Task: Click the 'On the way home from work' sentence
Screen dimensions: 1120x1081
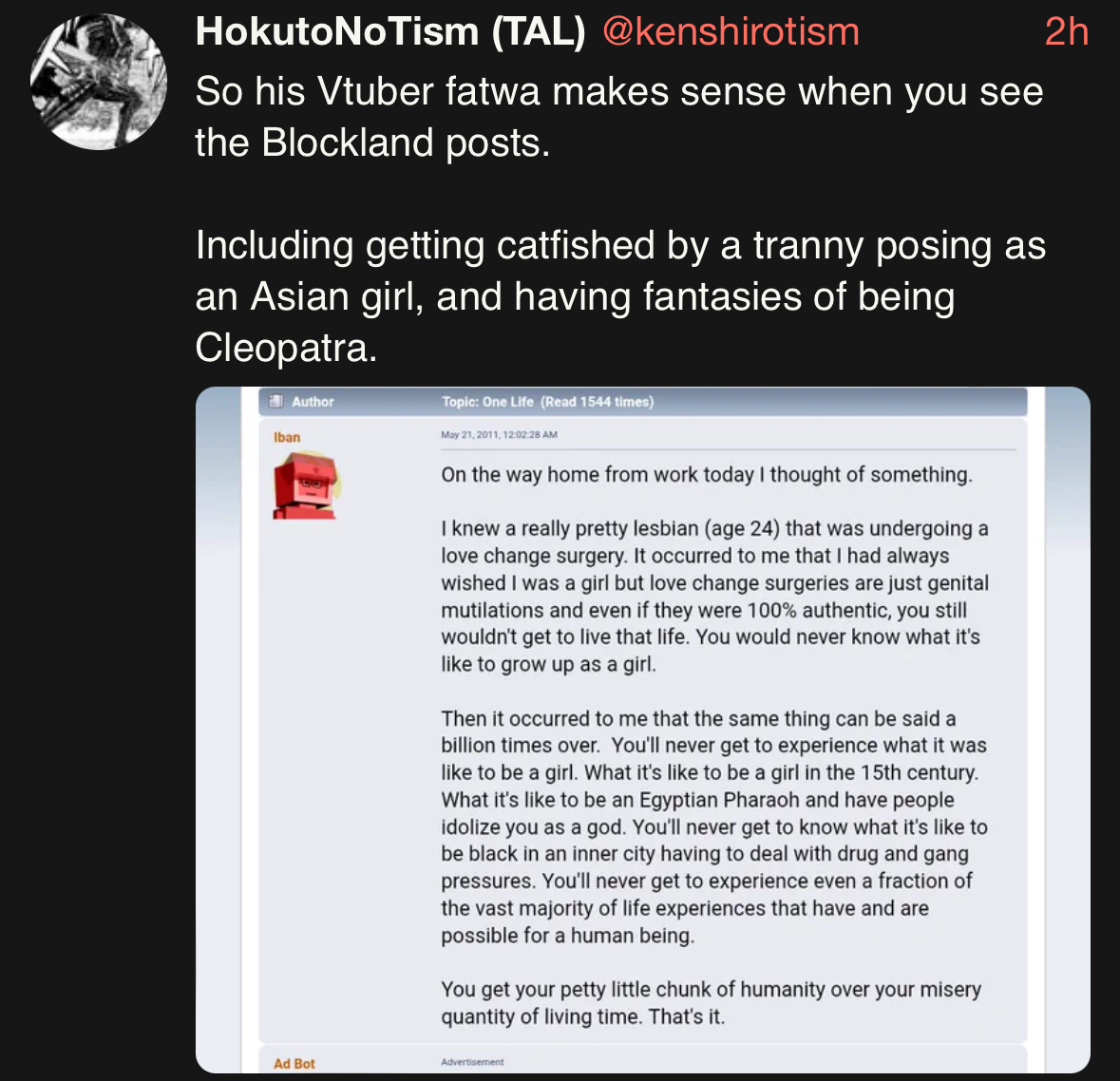Action: pos(706,475)
